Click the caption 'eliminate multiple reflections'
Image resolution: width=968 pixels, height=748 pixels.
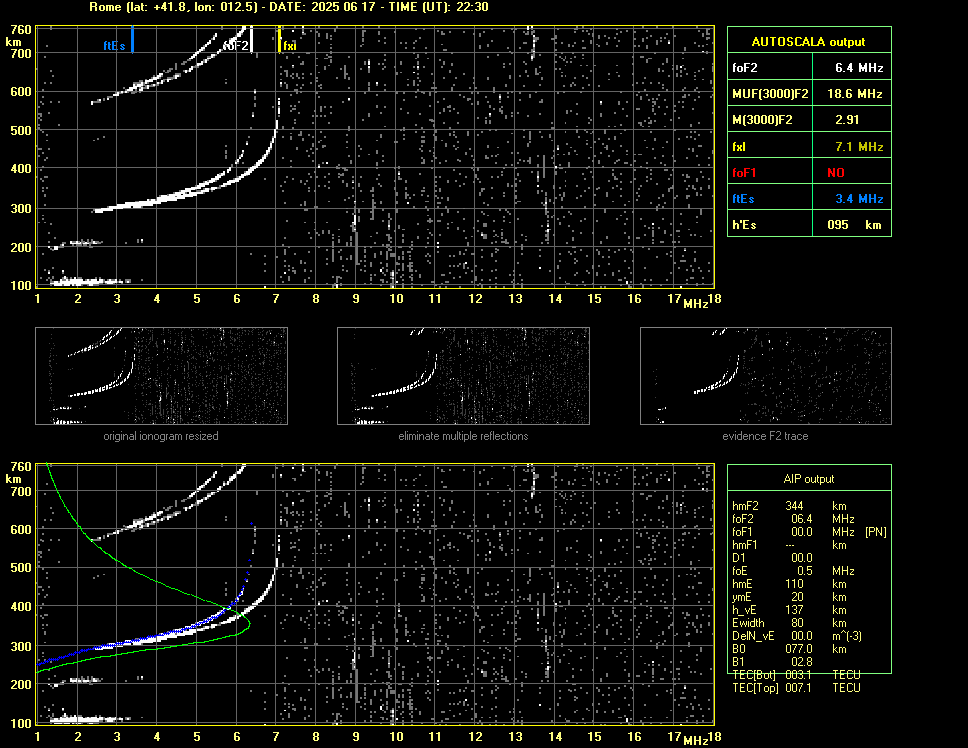[x=463, y=436]
